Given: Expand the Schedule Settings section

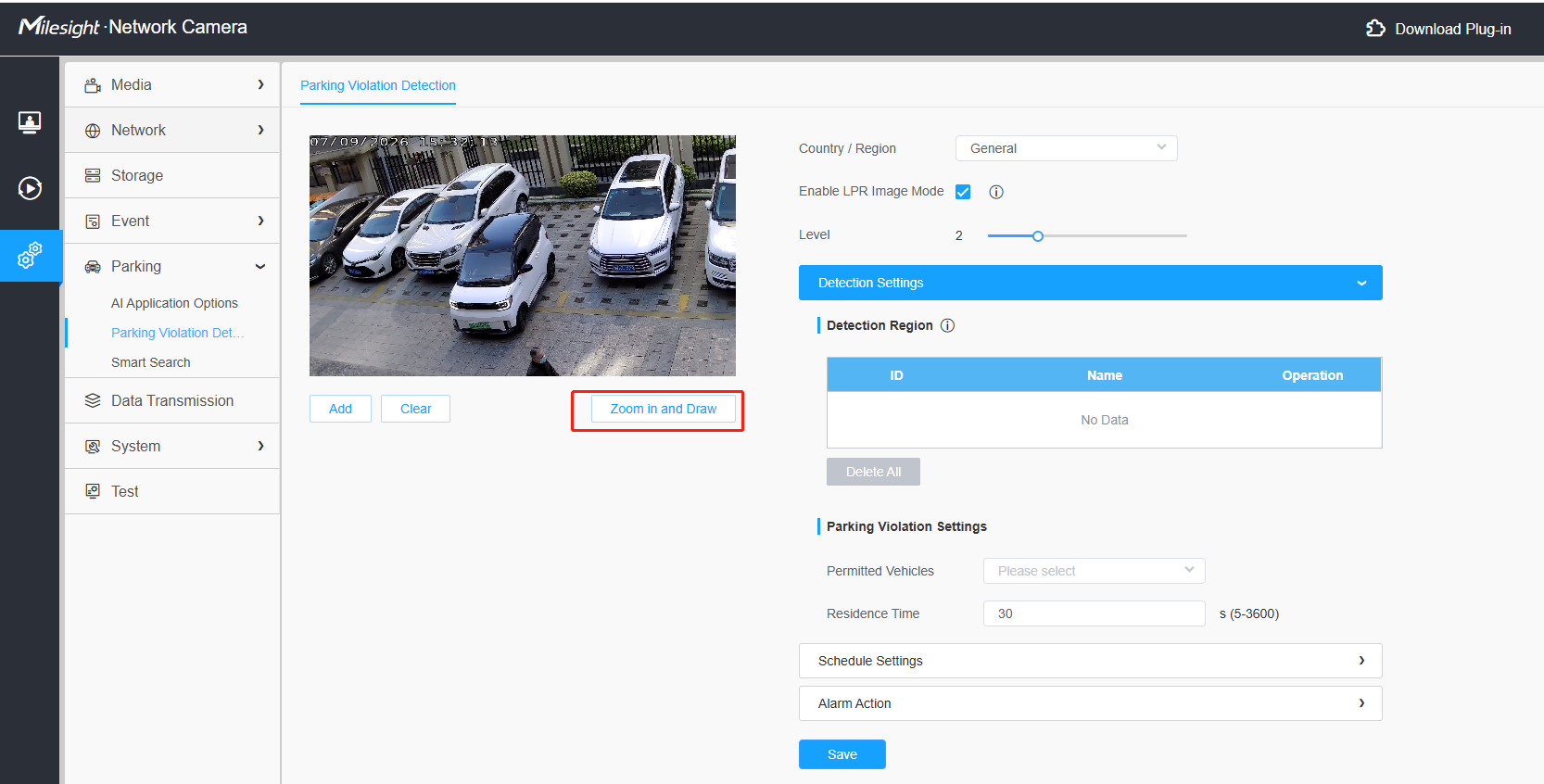Looking at the screenshot, I should point(1090,661).
